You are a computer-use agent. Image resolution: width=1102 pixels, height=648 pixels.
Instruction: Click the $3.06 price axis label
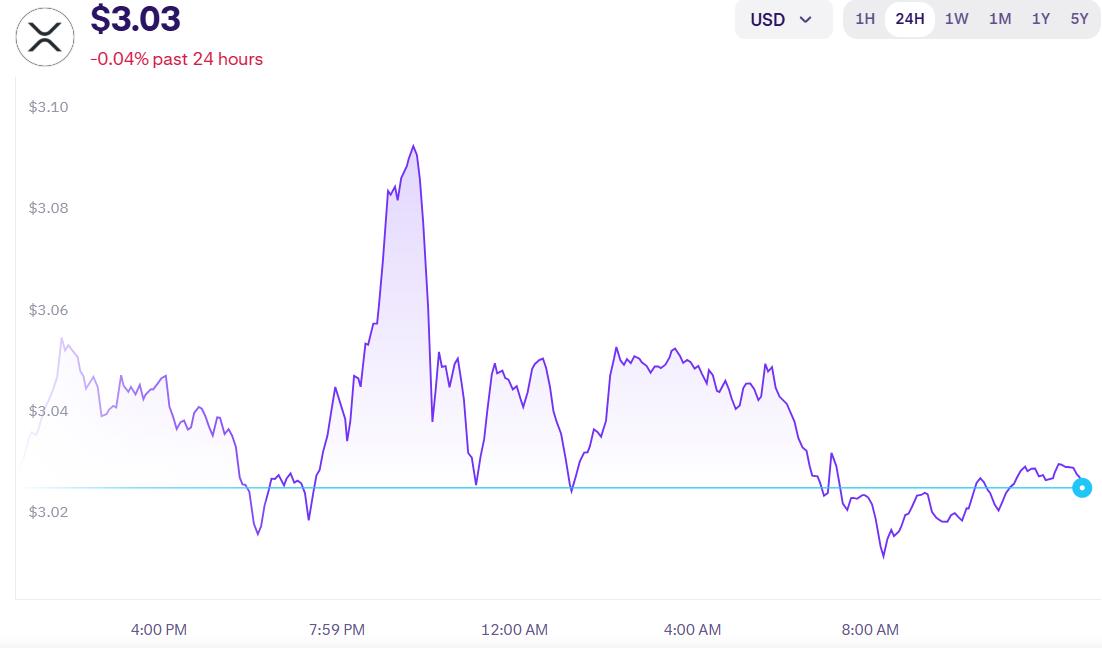point(48,310)
